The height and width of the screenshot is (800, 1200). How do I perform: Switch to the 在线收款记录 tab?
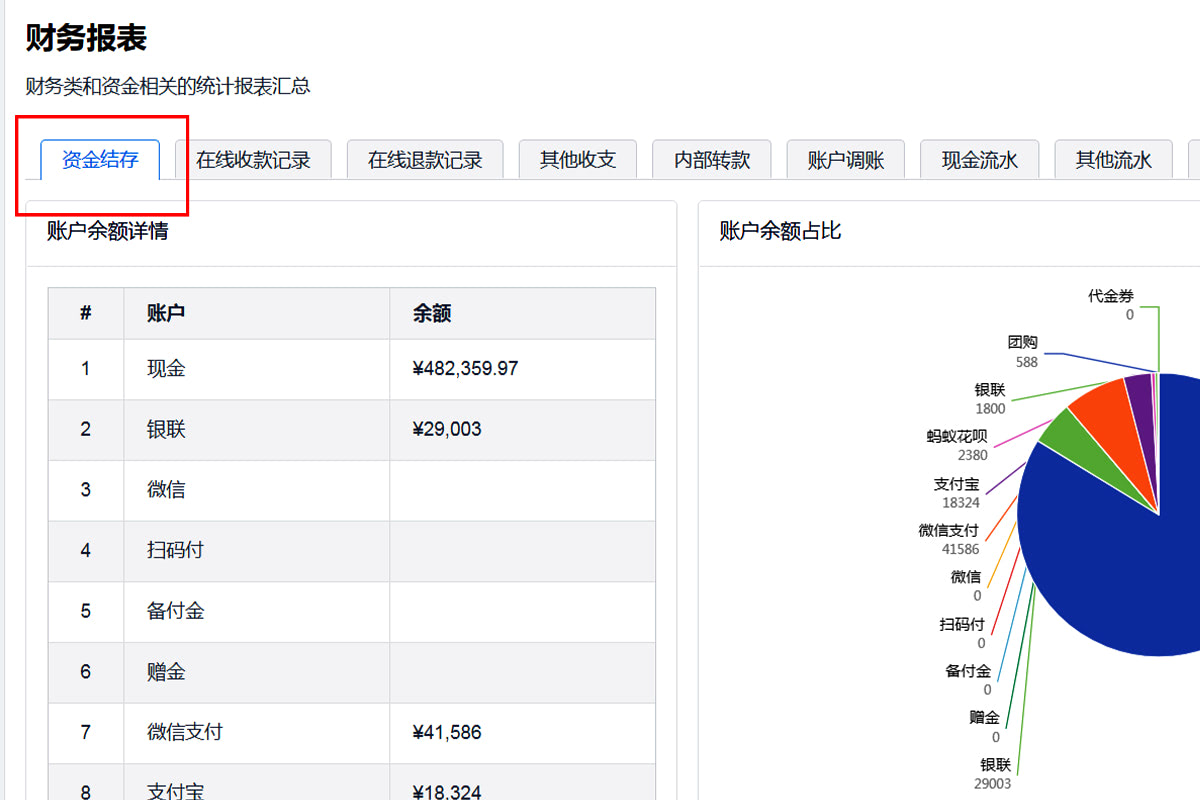253,159
